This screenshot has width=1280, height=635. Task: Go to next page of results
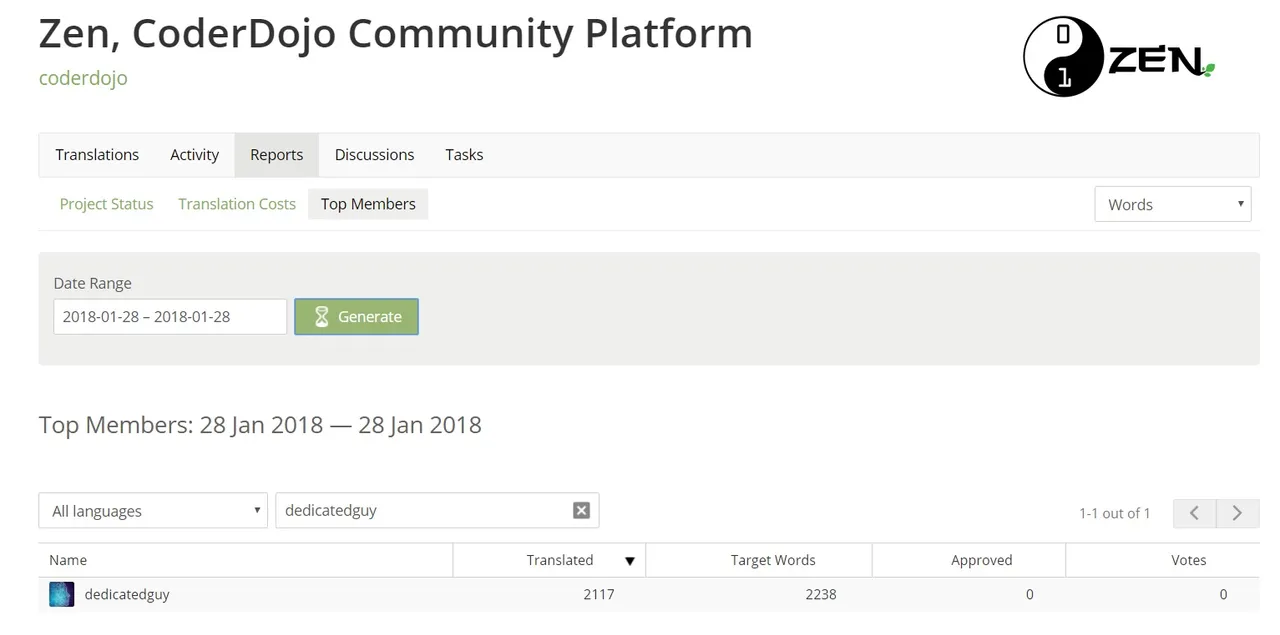1237,513
